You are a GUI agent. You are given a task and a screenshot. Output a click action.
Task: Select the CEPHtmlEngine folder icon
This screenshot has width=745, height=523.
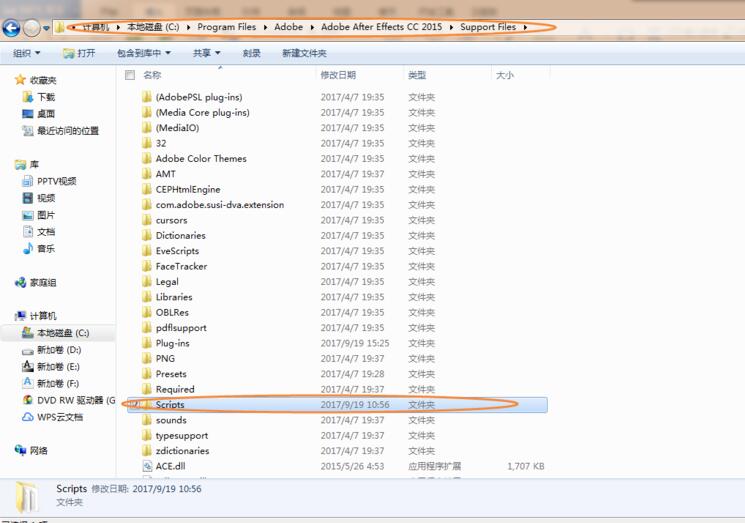147,189
